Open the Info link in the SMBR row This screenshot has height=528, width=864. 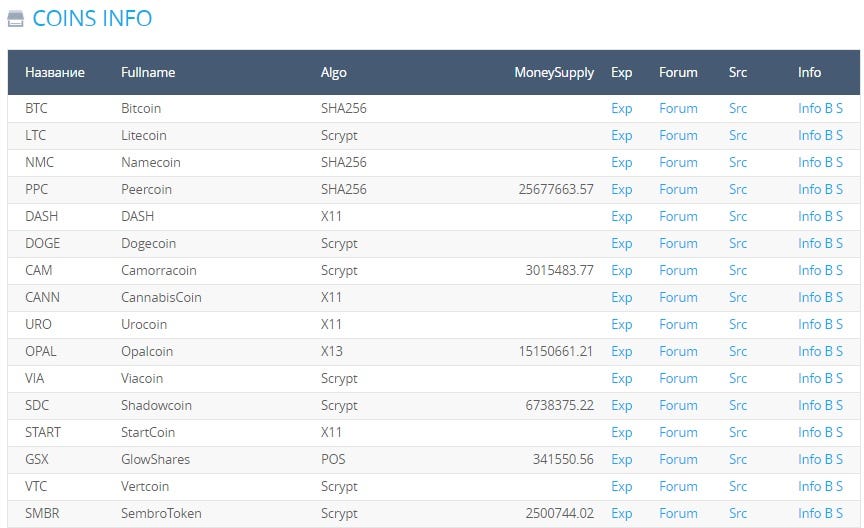pos(809,514)
